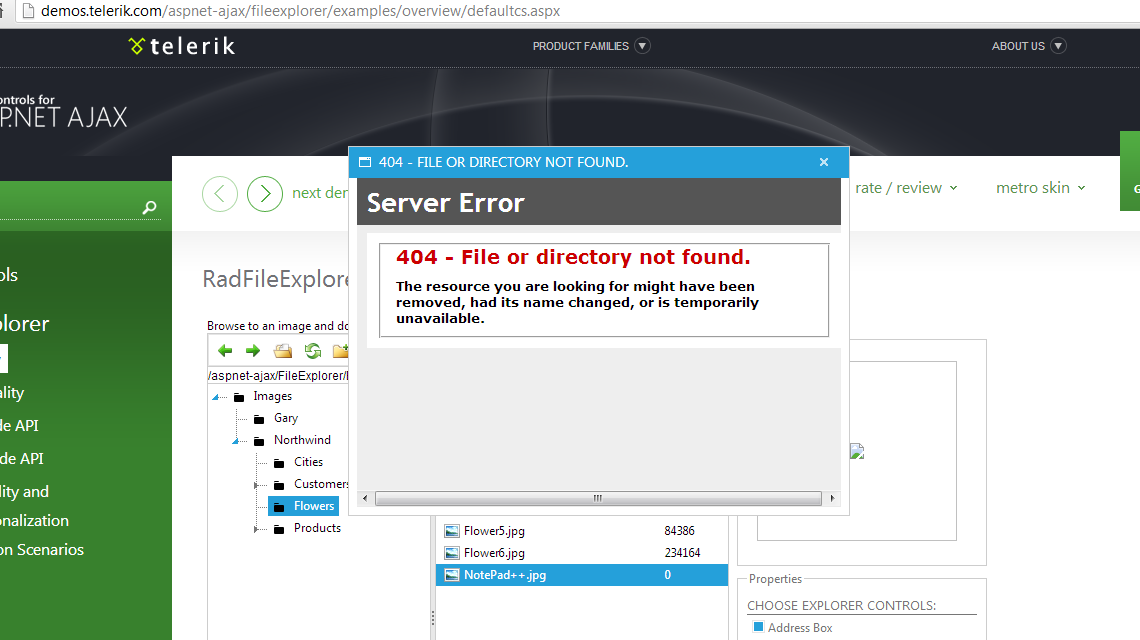
Task: Click the Products folder icon
Action: click(x=278, y=529)
